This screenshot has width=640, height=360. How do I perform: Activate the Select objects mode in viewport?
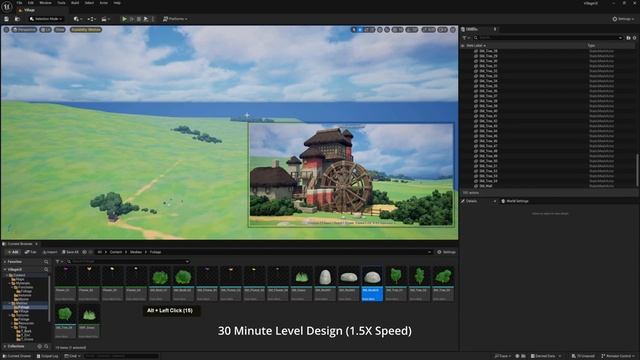(x=354, y=30)
